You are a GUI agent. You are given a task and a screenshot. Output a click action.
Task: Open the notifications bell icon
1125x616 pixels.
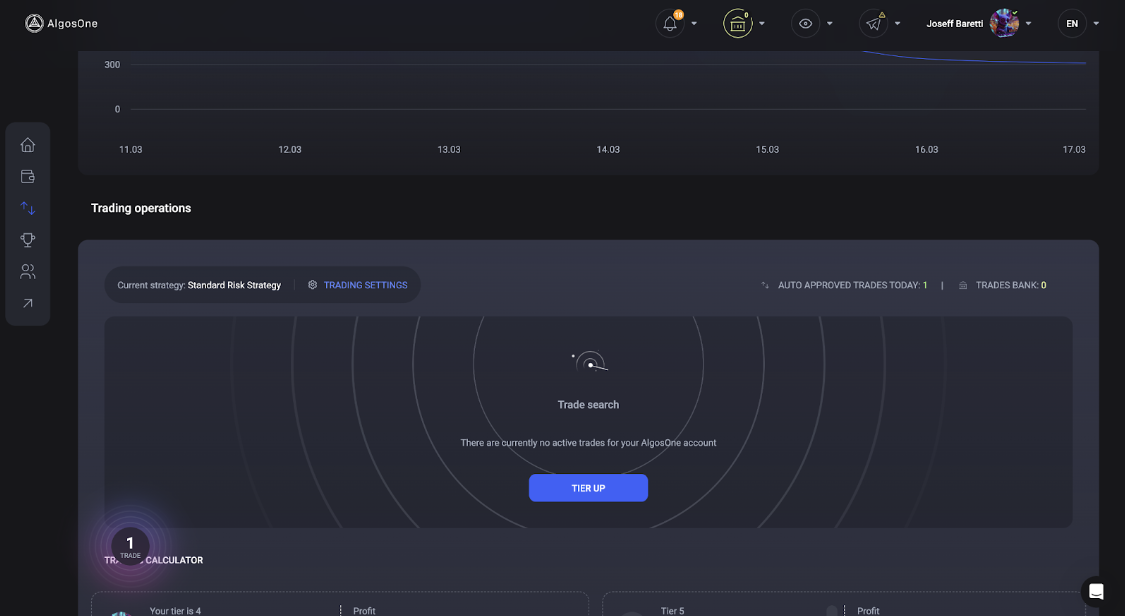[669, 24]
